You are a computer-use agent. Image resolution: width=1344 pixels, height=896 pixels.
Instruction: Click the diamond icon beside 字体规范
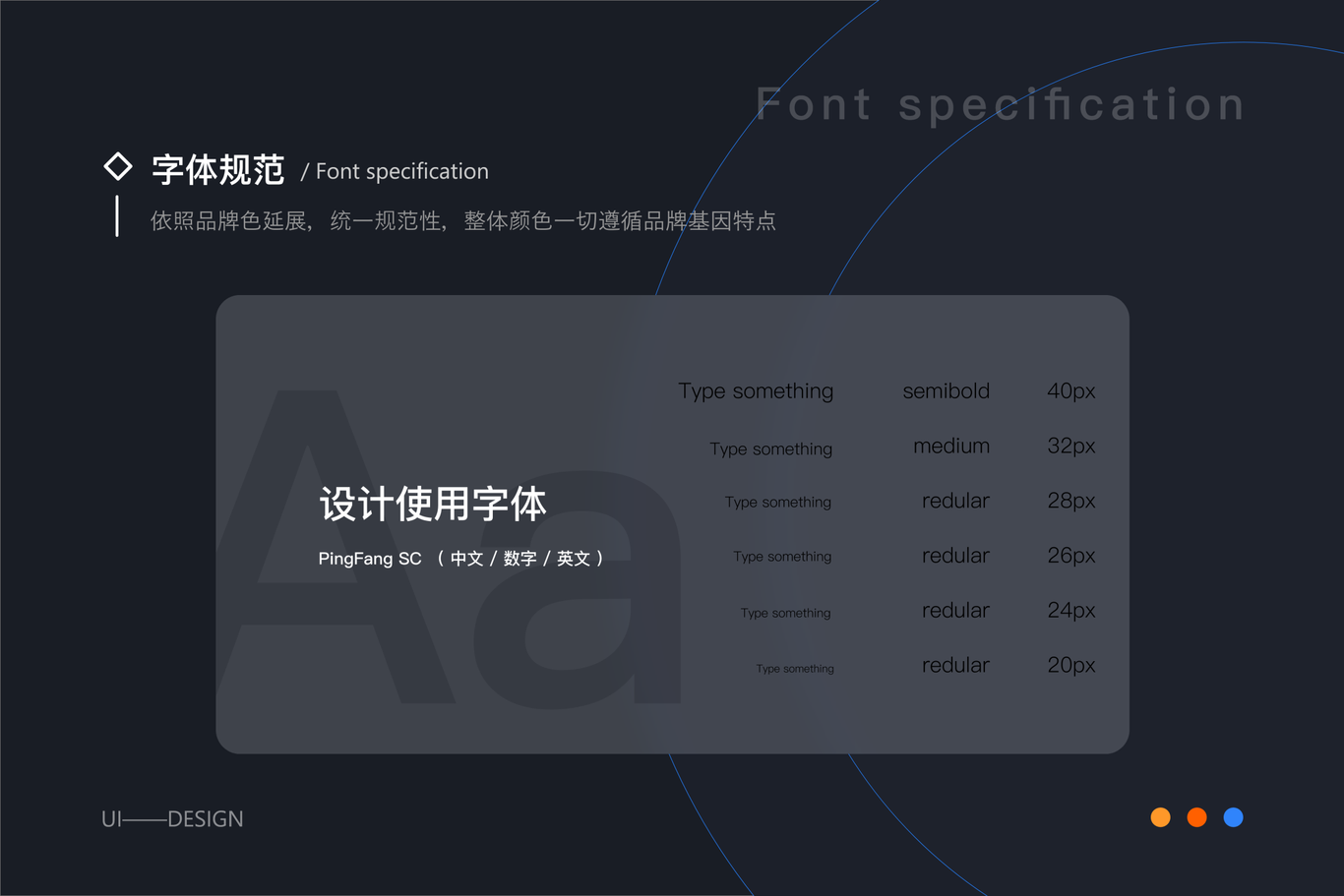[118, 167]
